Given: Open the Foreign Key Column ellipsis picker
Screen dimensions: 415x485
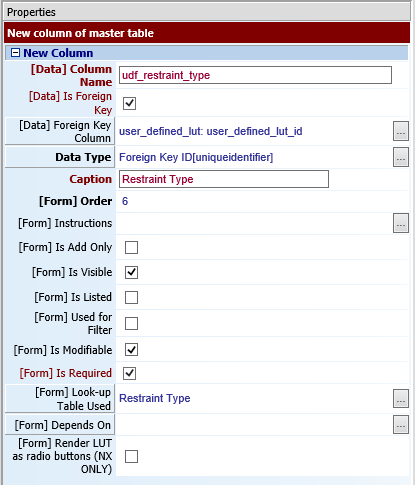Looking at the screenshot, I should pos(401,131).
